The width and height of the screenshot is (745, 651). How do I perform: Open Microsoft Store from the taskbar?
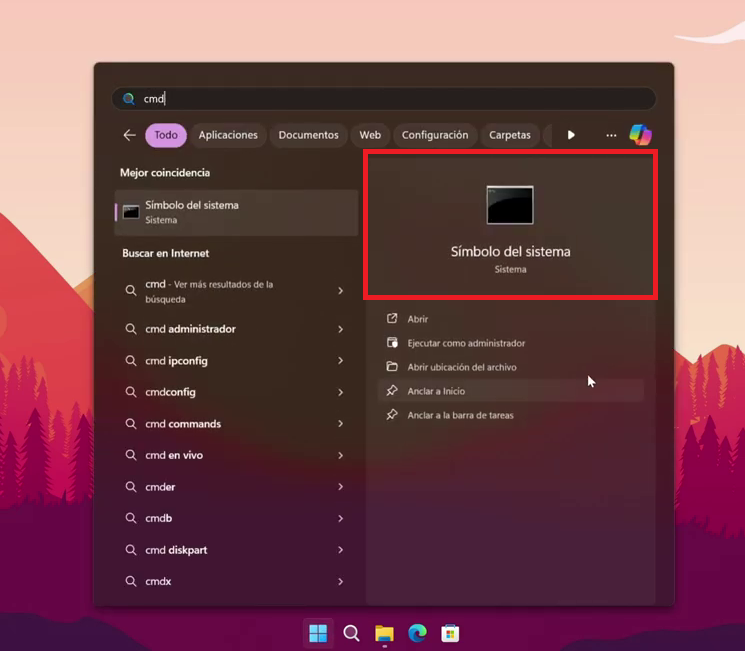pyautogui.click(x=450, y=633)
